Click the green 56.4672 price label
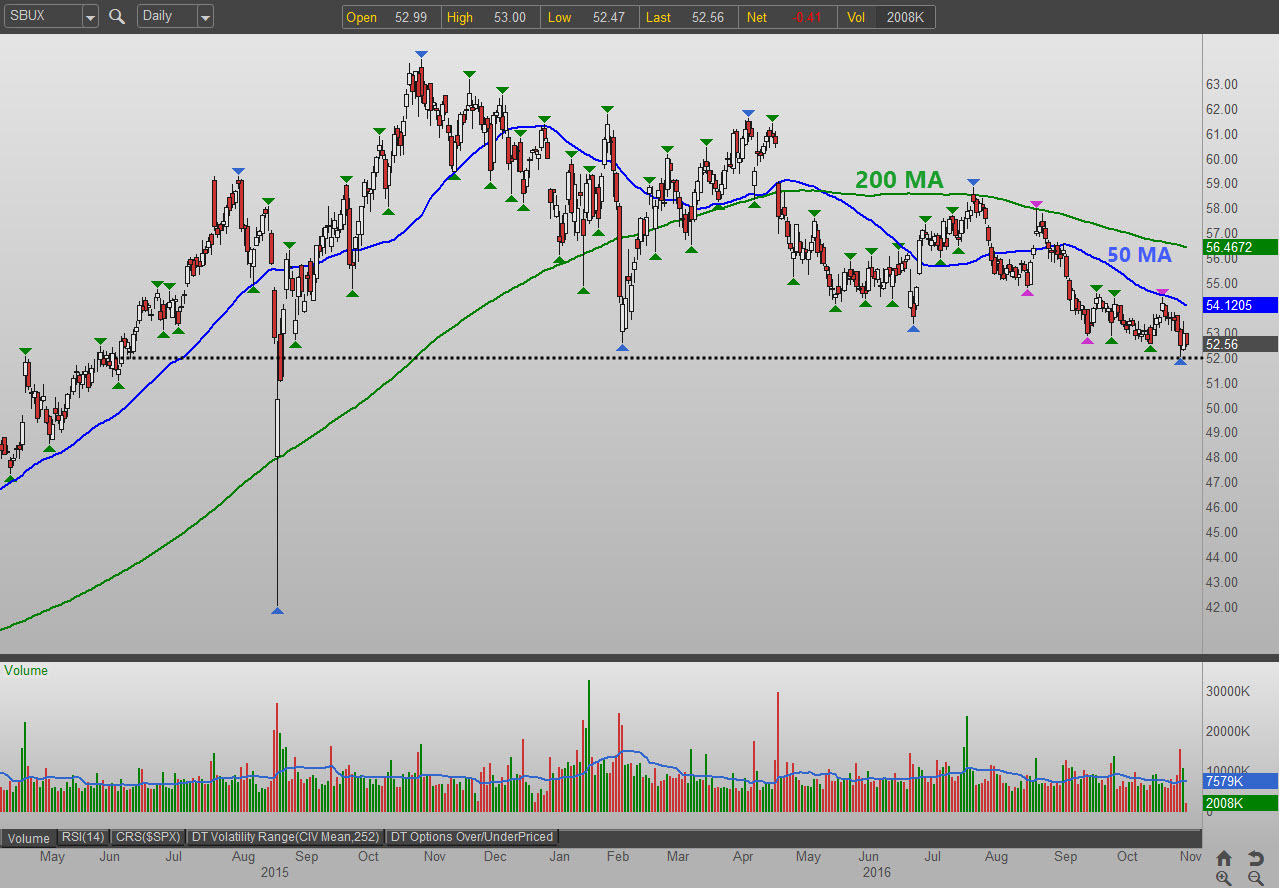Viewport: 1279px width, 888px height. (x=1241, y=246)
